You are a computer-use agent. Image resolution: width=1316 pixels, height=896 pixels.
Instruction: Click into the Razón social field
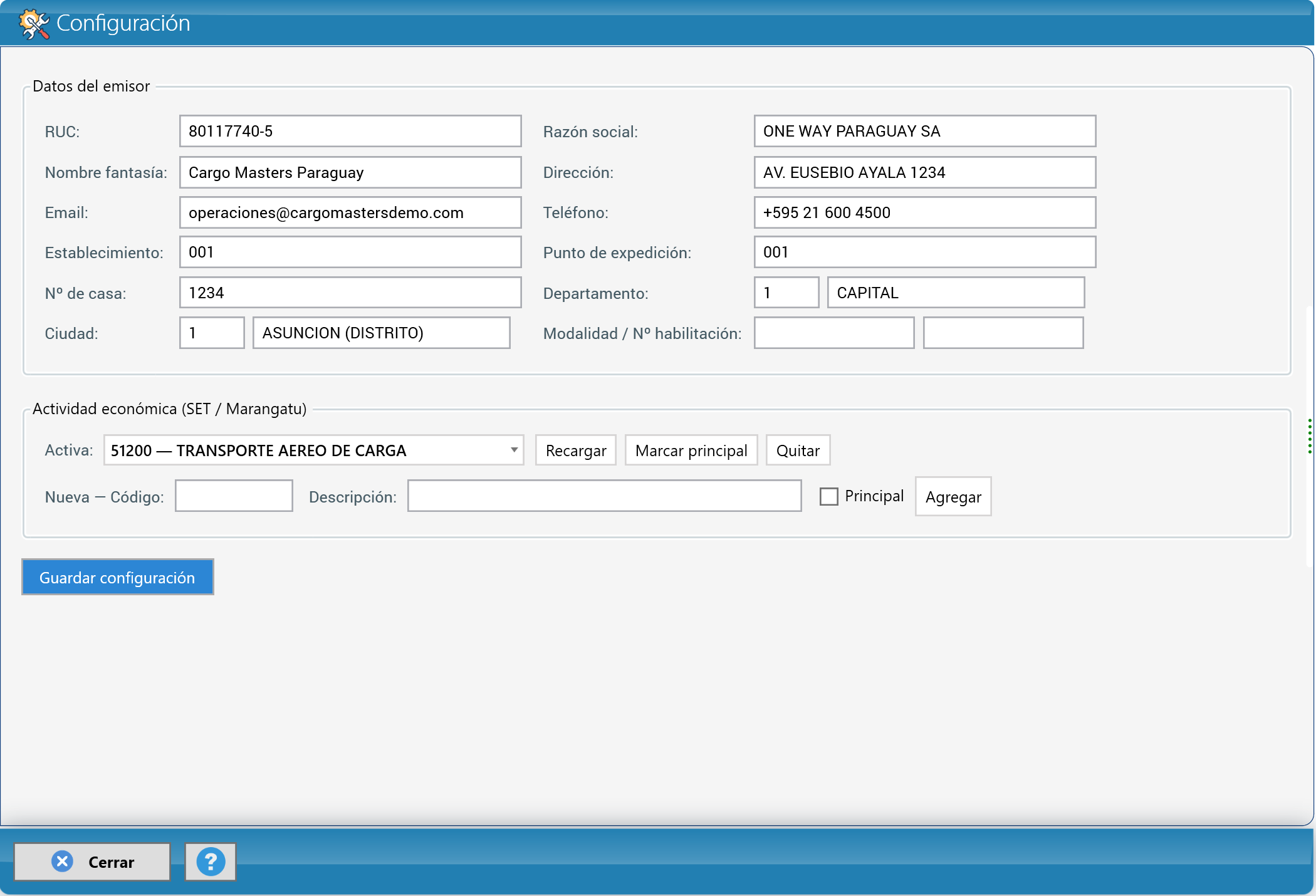[x=924, y=131]
